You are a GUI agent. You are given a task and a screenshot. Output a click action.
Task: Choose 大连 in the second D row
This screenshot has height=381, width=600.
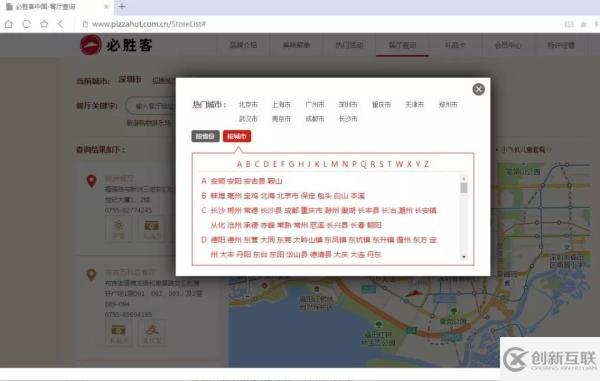click(357, 254)
